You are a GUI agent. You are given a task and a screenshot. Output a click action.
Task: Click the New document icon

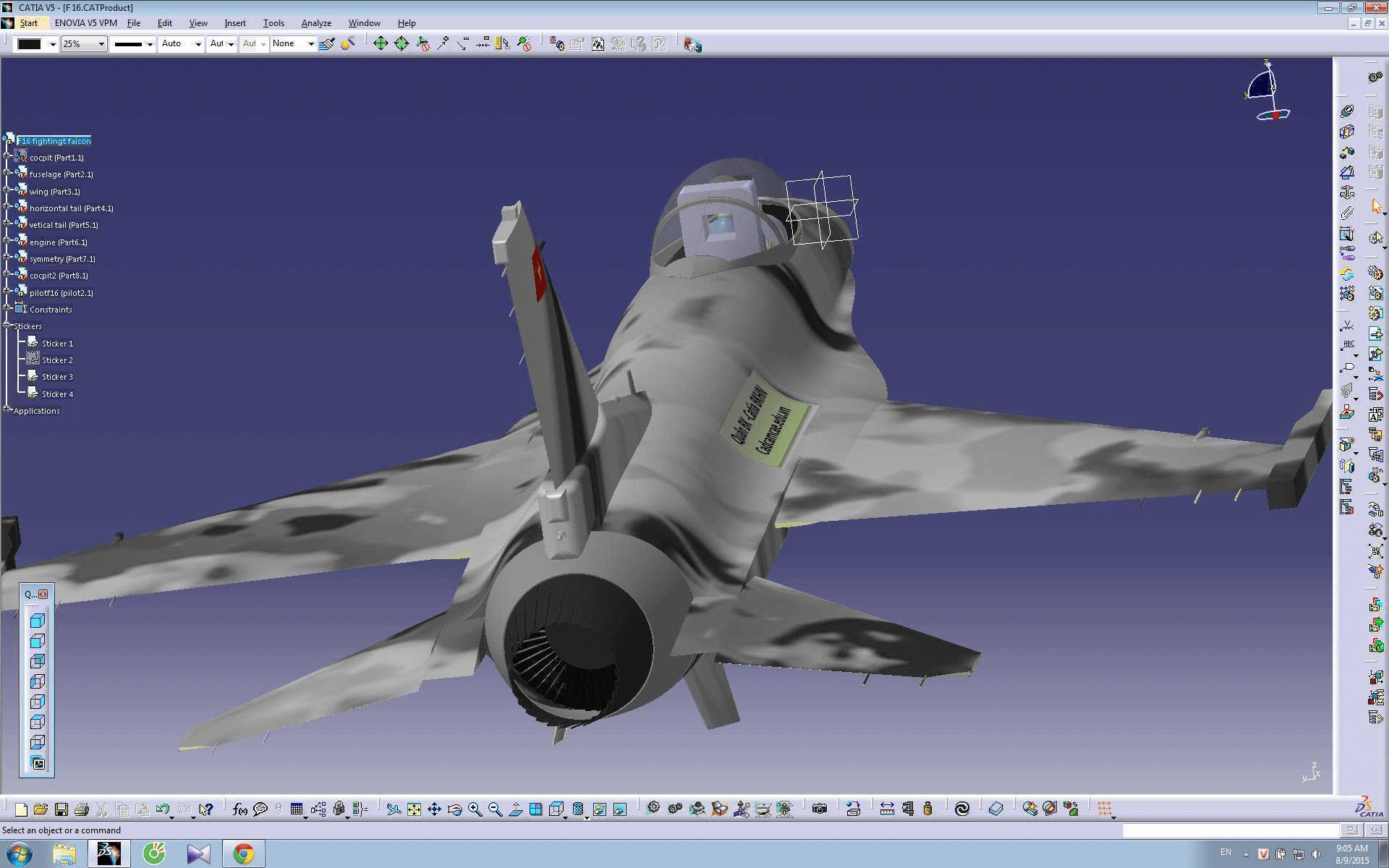[21, 809]
